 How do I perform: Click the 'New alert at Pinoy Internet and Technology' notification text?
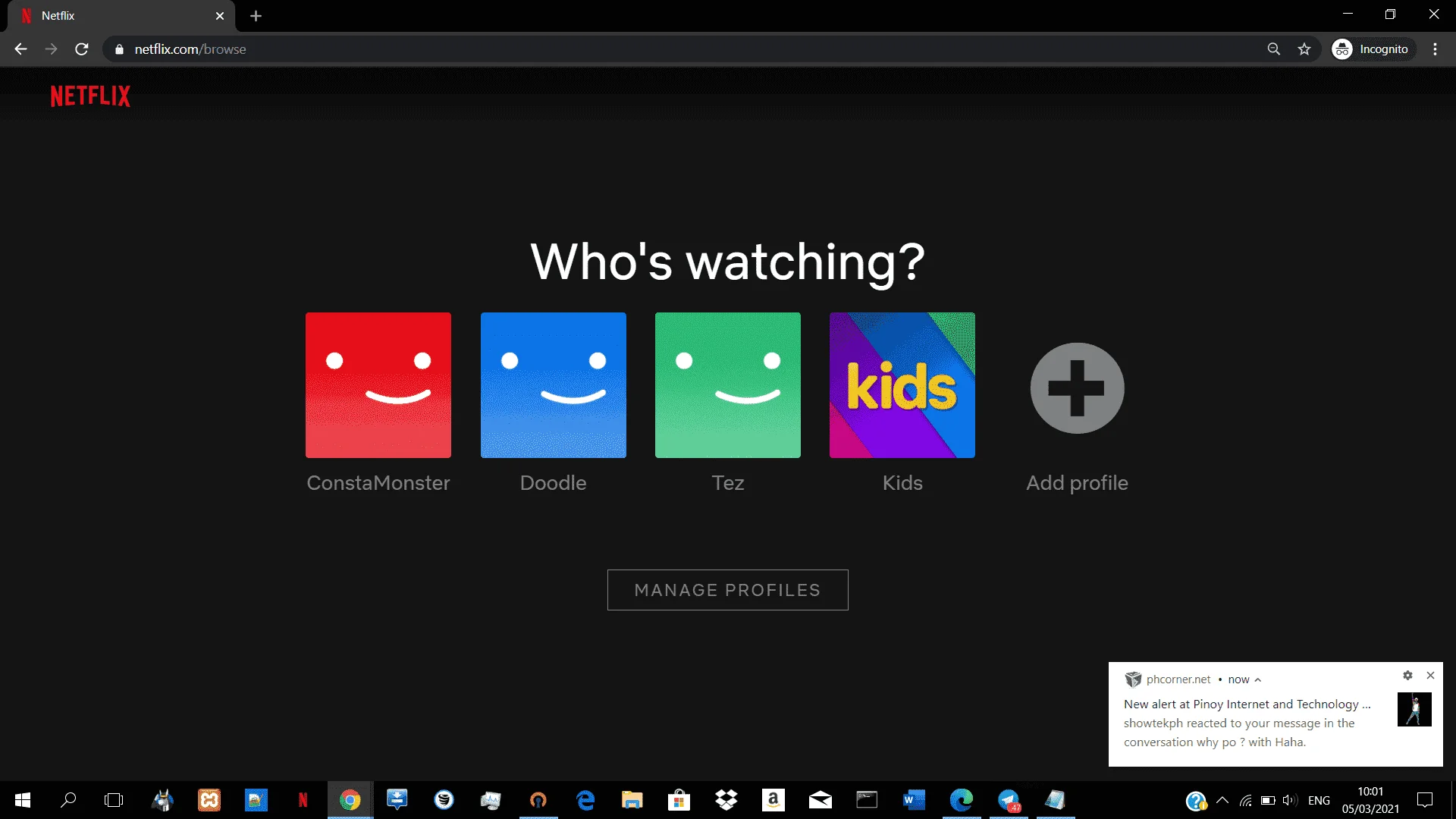click(1247, 704)
